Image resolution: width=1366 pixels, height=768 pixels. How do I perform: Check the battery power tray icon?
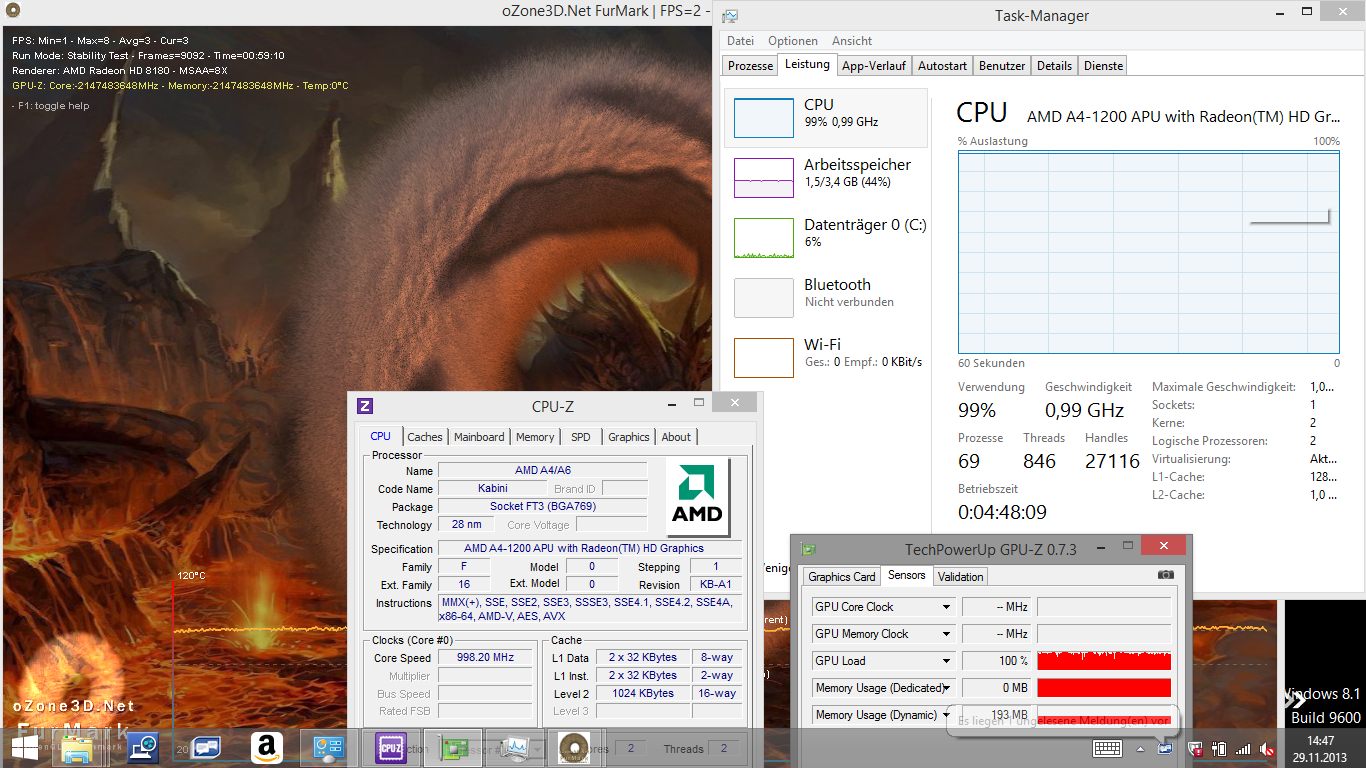click(1219, 748)
